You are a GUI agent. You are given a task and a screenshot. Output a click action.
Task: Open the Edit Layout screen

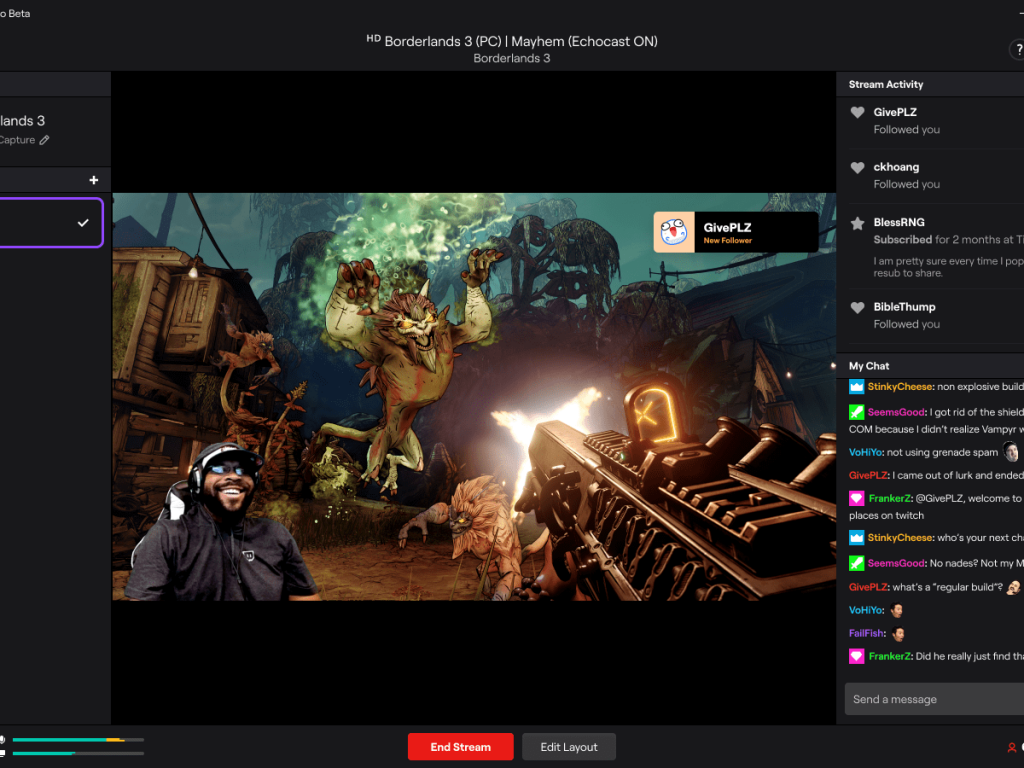pos(568,746)
